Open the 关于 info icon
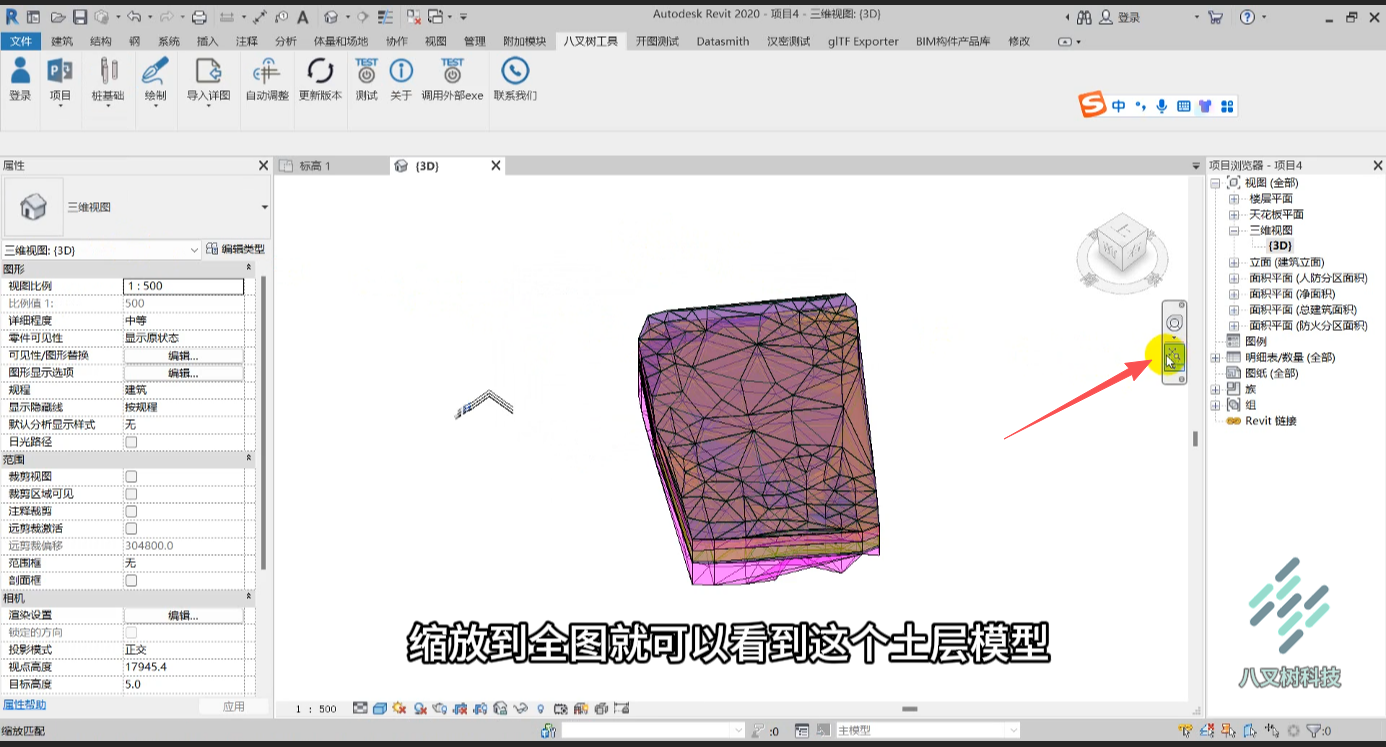 coord(401,70)
